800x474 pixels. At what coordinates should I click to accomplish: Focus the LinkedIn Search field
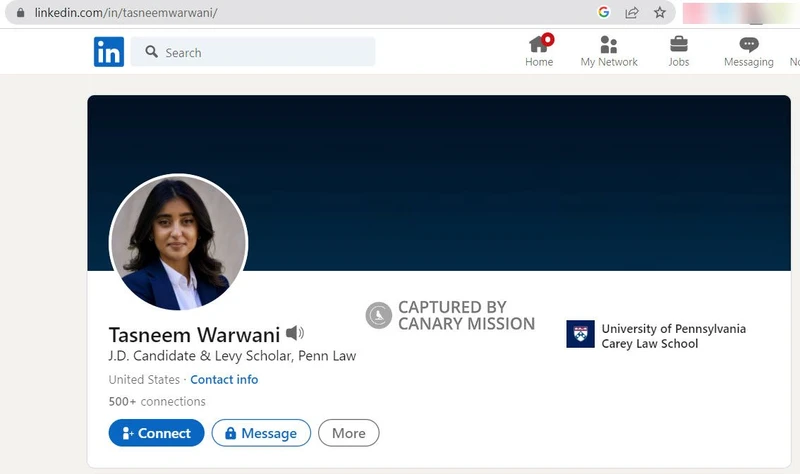253,52
